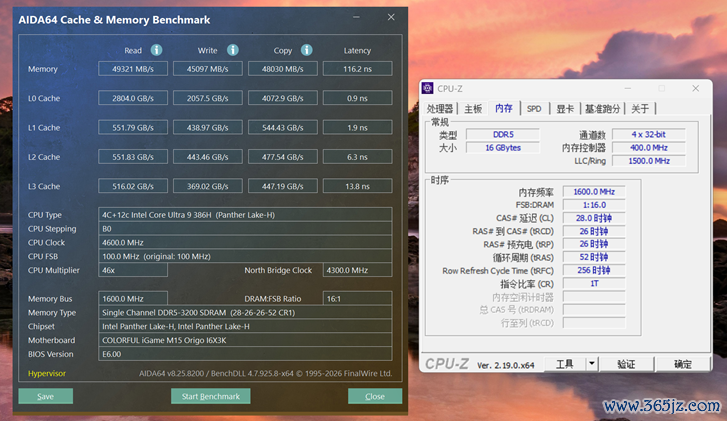Click the tRFC value 256 时钟 in CPU-Z
This screenshot has height=421, width=727.
pyautogui.click(x=594, y=270)
